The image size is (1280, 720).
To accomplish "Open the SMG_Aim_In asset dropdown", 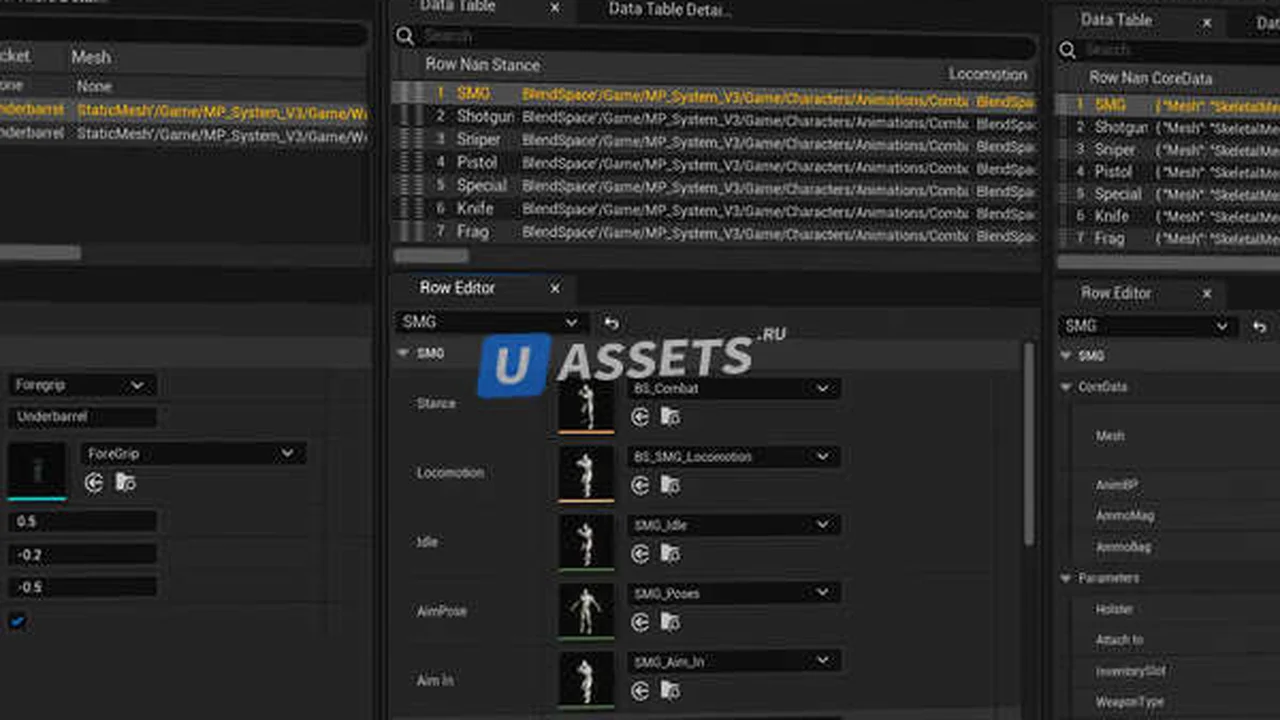I will 733,661.
